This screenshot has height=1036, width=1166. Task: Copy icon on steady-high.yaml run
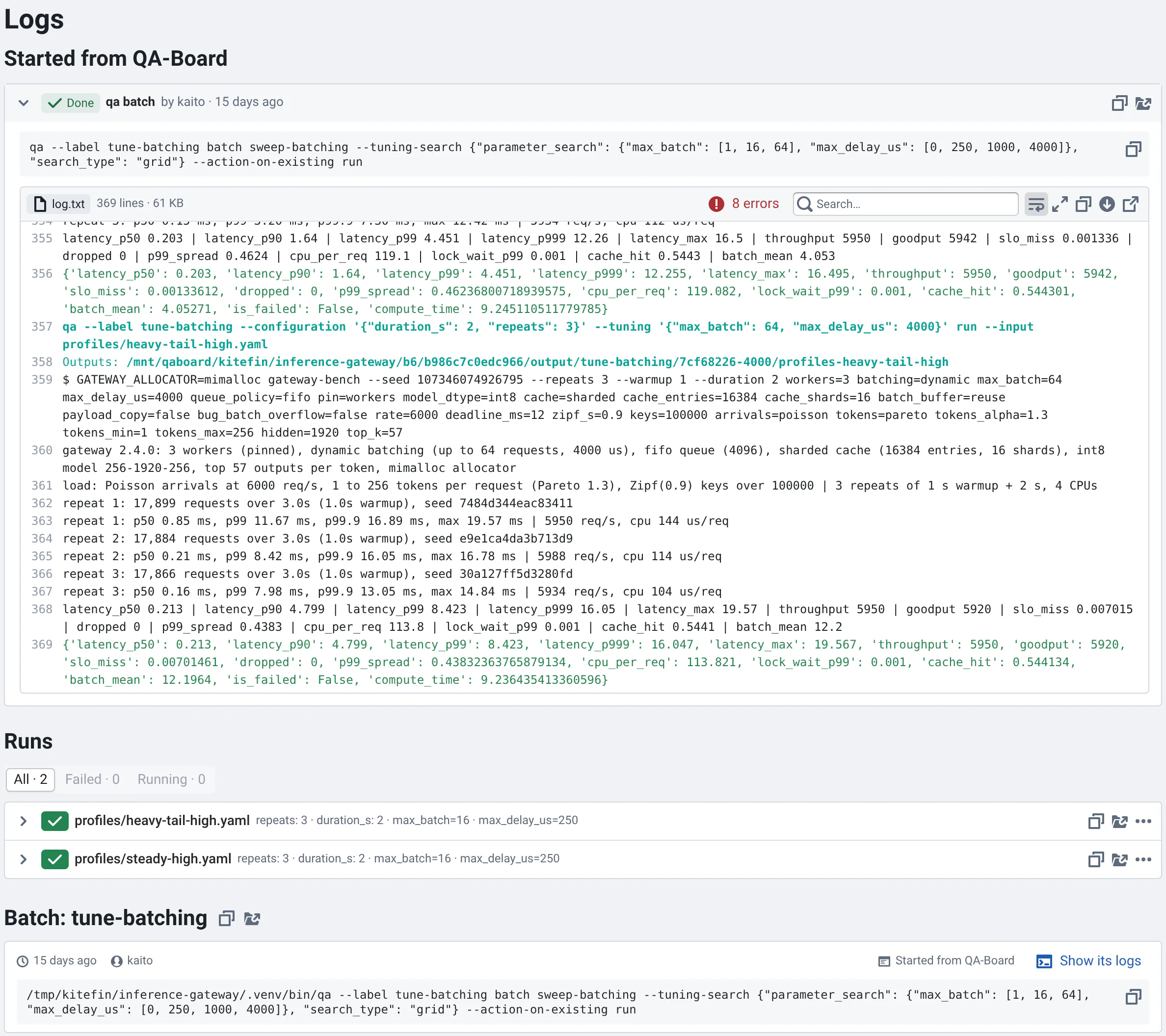pyautogui.click(x=1096, y=859)
